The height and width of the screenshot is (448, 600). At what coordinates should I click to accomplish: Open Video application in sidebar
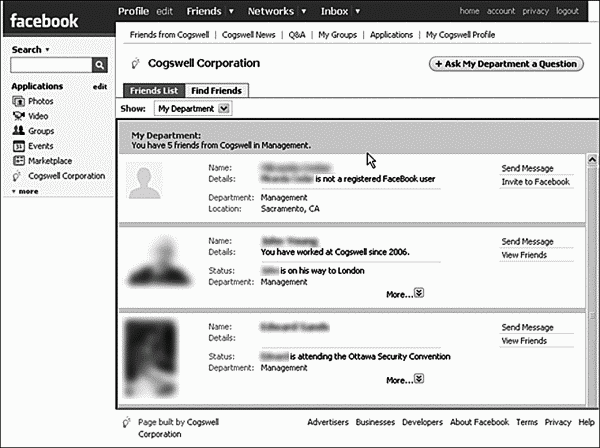40,116
